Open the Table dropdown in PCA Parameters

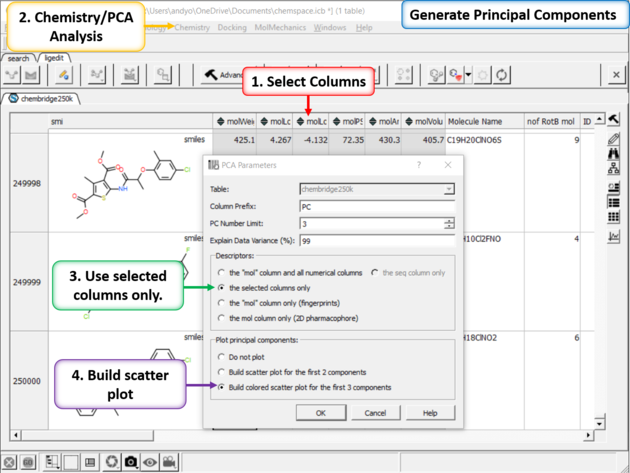click(x=449, y=189)
